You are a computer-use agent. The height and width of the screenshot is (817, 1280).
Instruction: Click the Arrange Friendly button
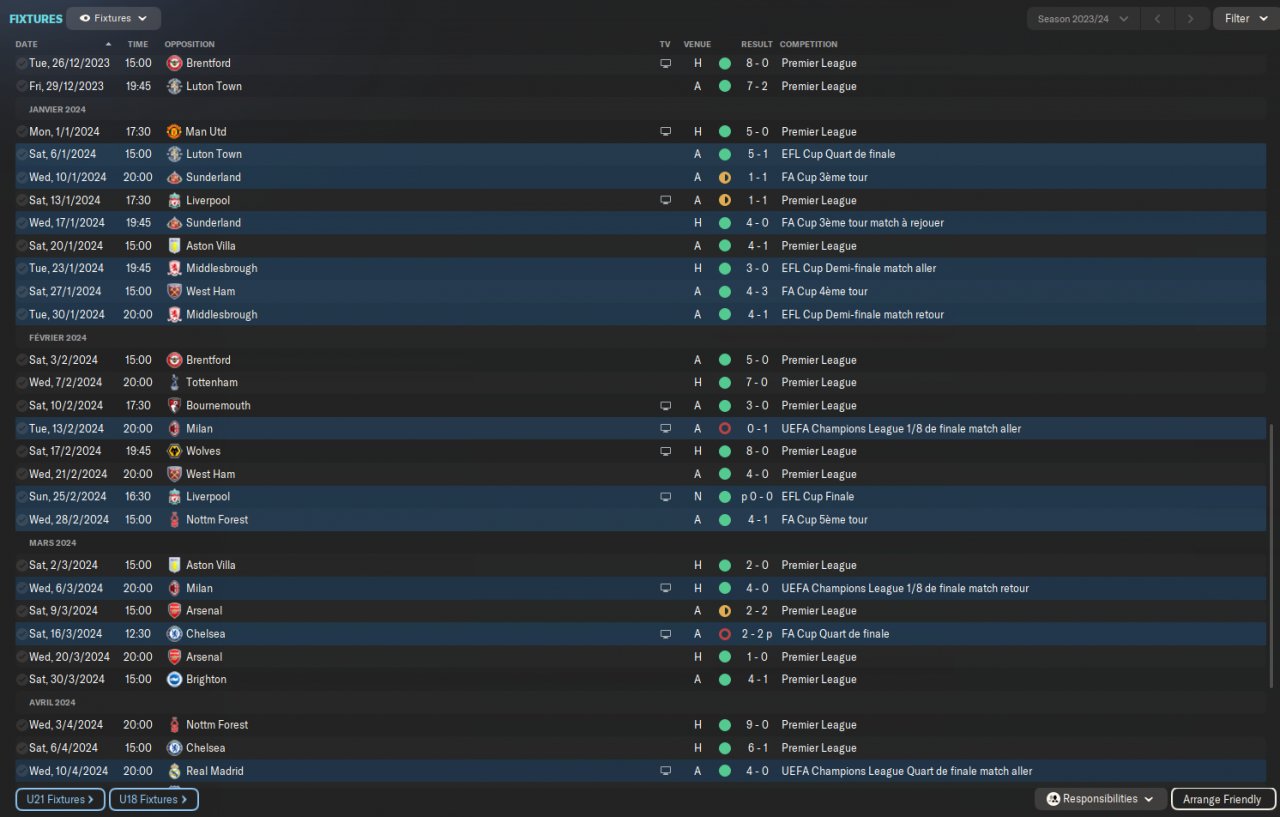pos(1222,799)
